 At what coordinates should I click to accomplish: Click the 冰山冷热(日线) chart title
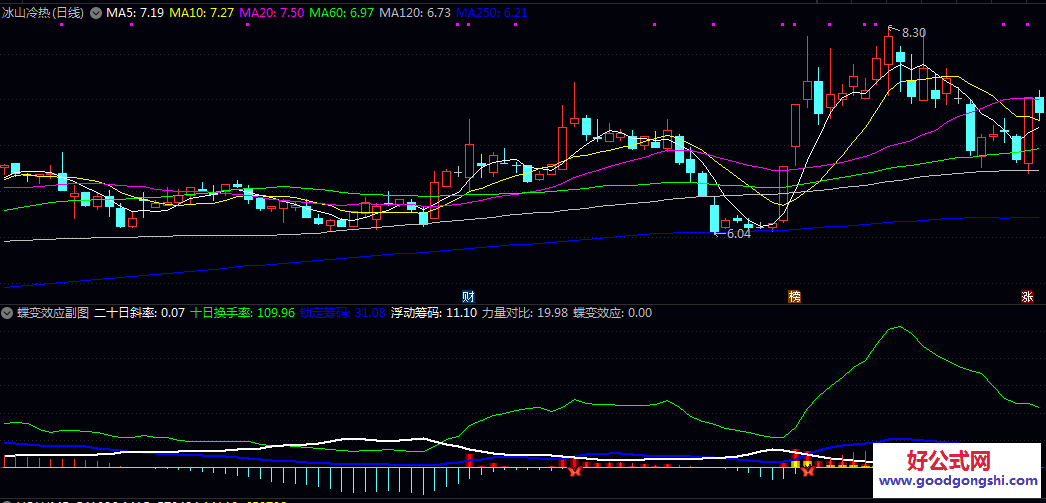coord(43,13)
